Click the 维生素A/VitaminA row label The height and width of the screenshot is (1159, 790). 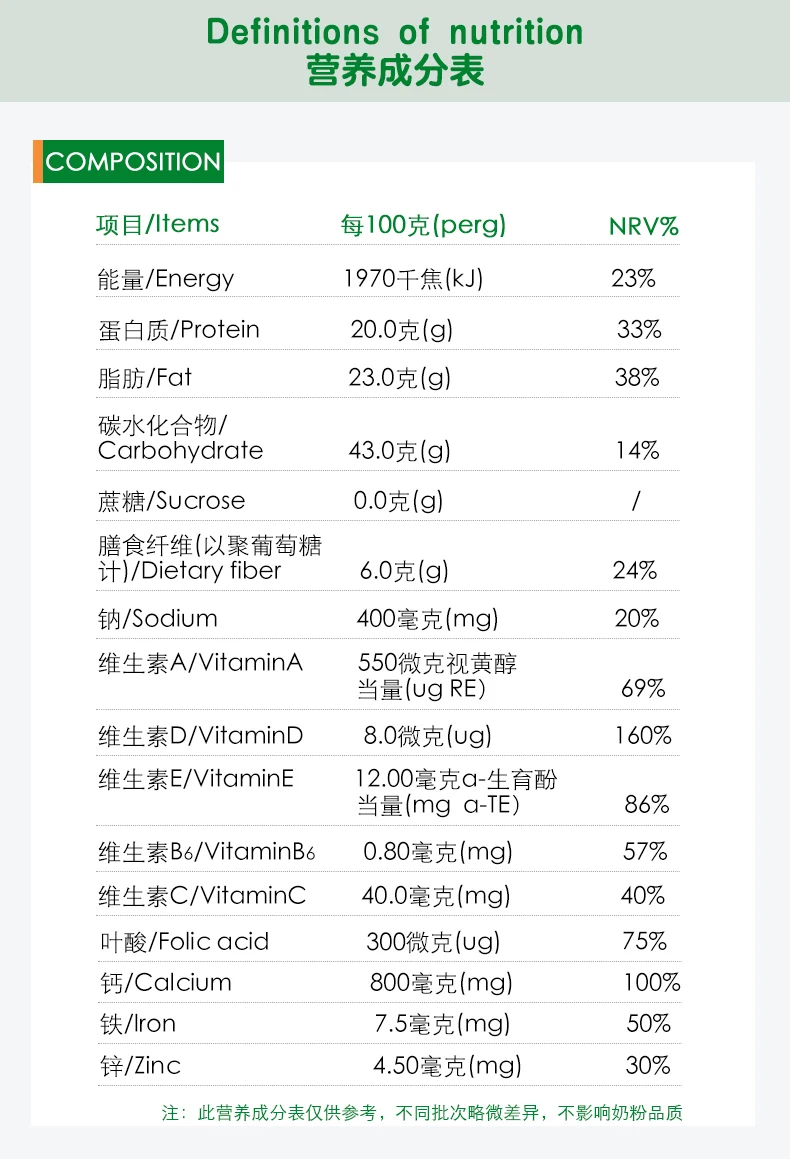(x=200, y=663)
